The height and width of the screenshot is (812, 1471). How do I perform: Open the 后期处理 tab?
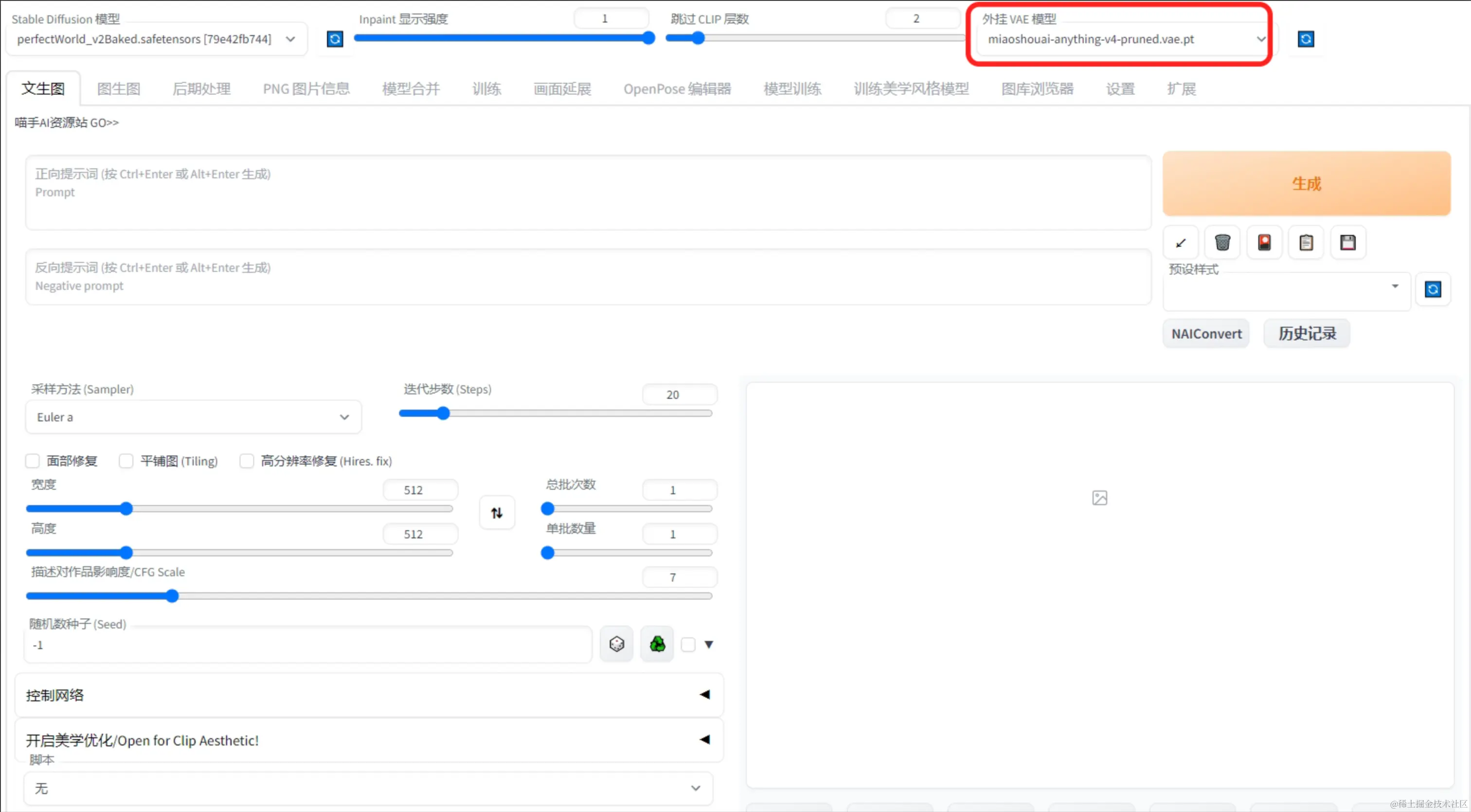click(201, 89)
